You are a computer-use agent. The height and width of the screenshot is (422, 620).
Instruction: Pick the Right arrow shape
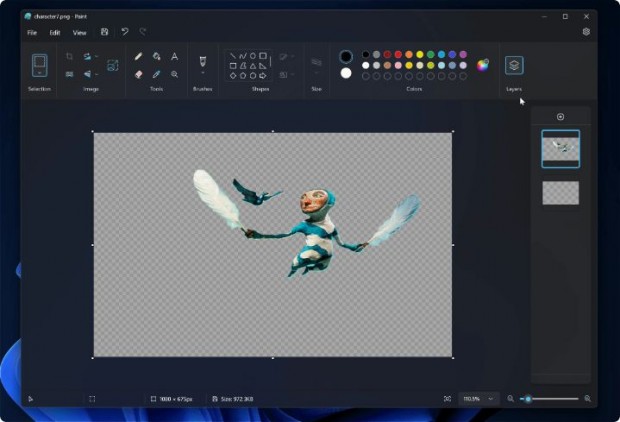tap(263, 76)
